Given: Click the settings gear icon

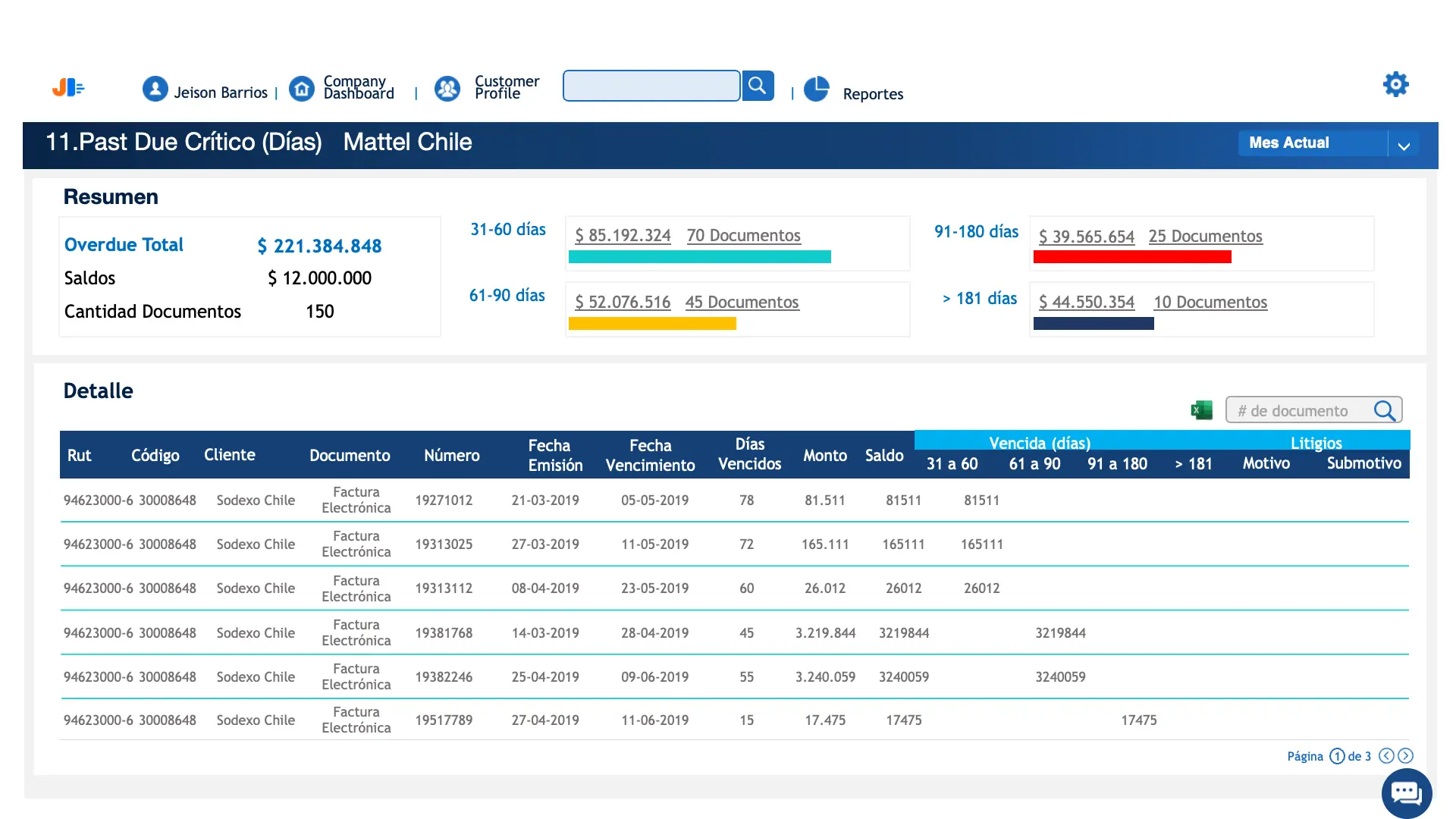Looking at the screenshot, I should coord(1395,84).
